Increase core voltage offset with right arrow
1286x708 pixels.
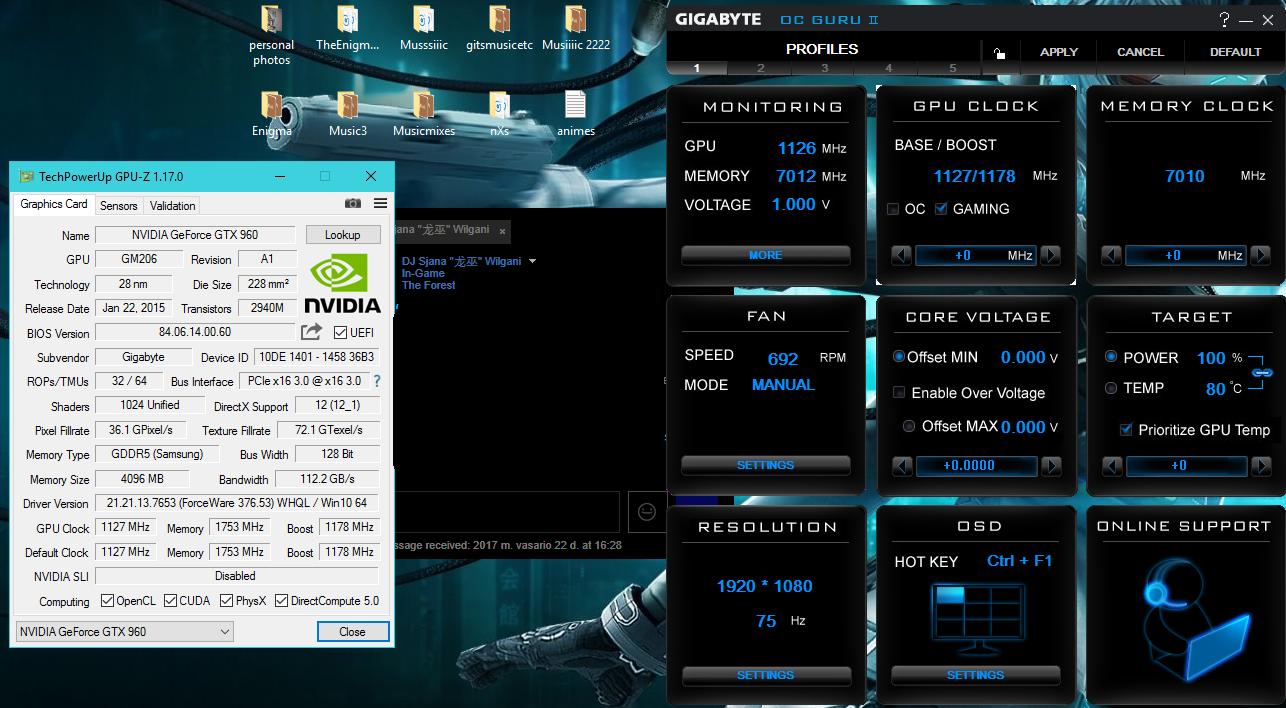1050,465
